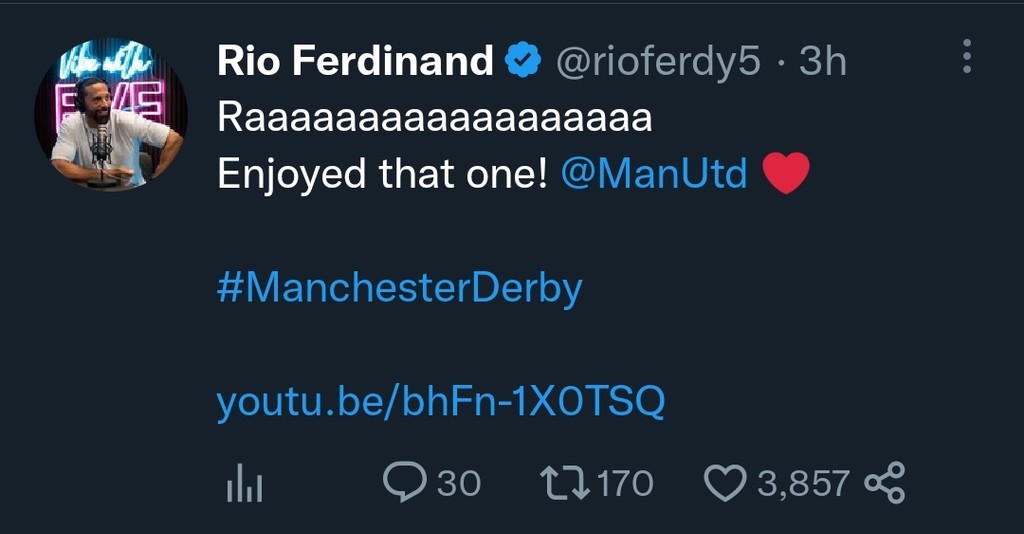The image size is (1024, 534).
Task: Open the #ManchesterDerby hashtag
Action: click(399, 288)
